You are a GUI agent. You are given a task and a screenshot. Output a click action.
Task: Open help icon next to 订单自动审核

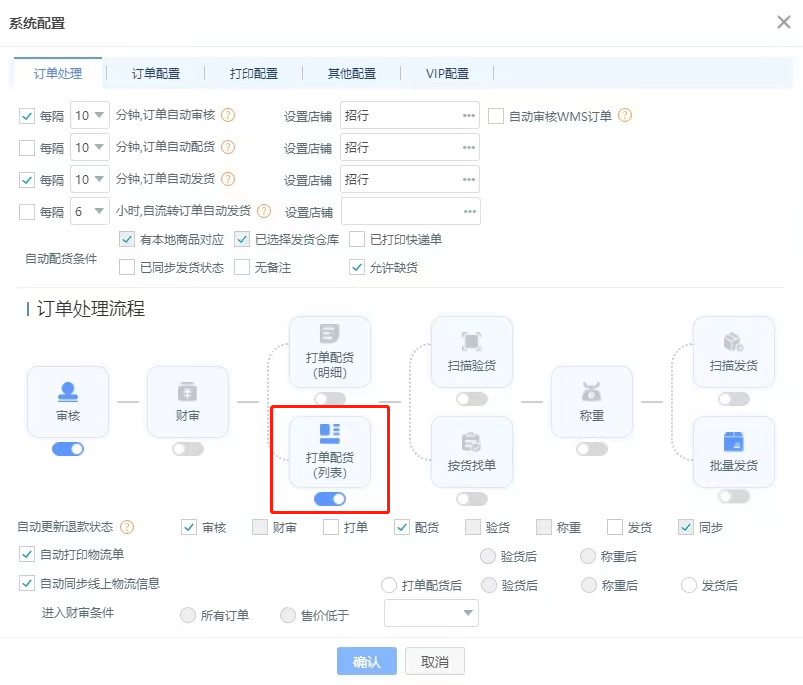click(x=228, y=115)
